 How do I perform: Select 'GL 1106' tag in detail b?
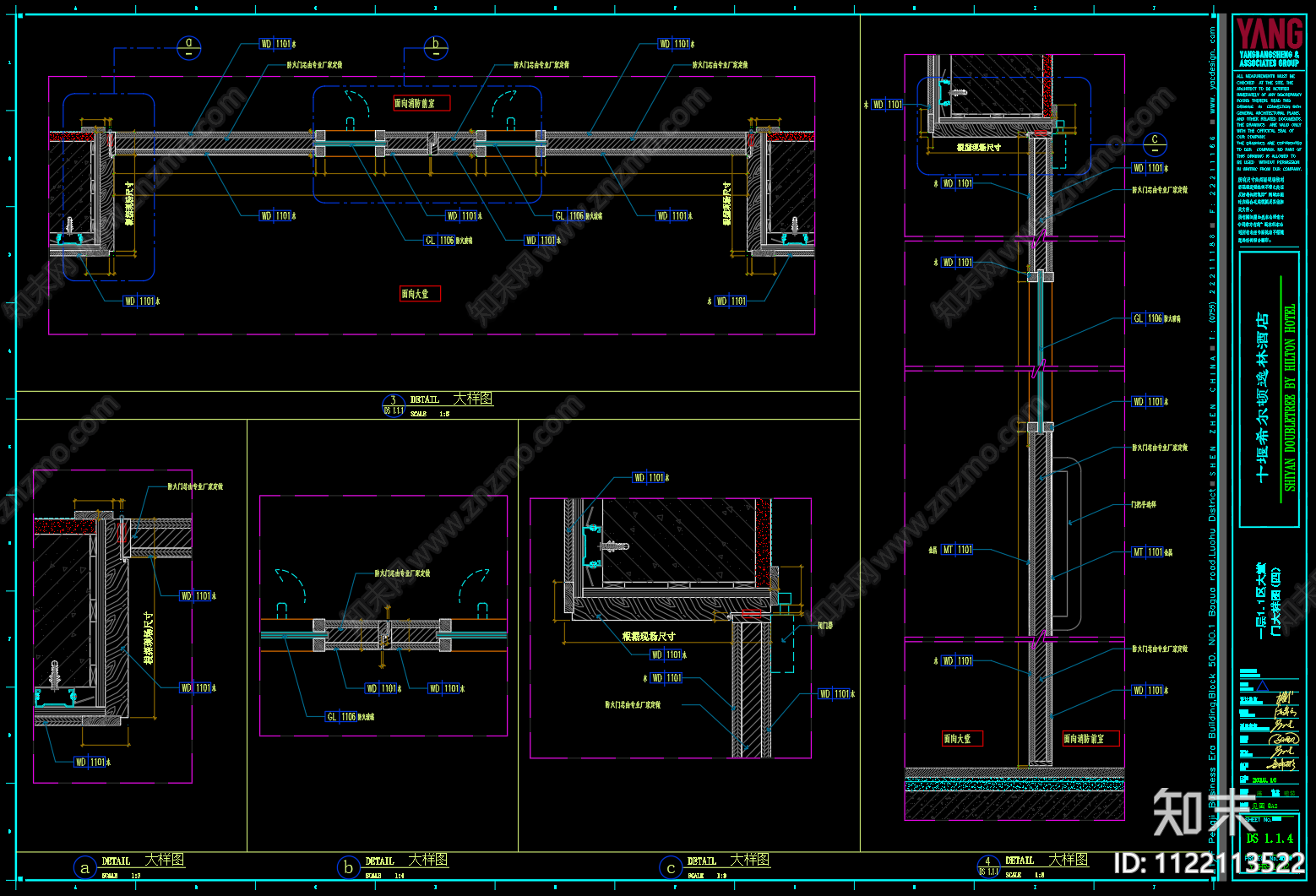342,716
